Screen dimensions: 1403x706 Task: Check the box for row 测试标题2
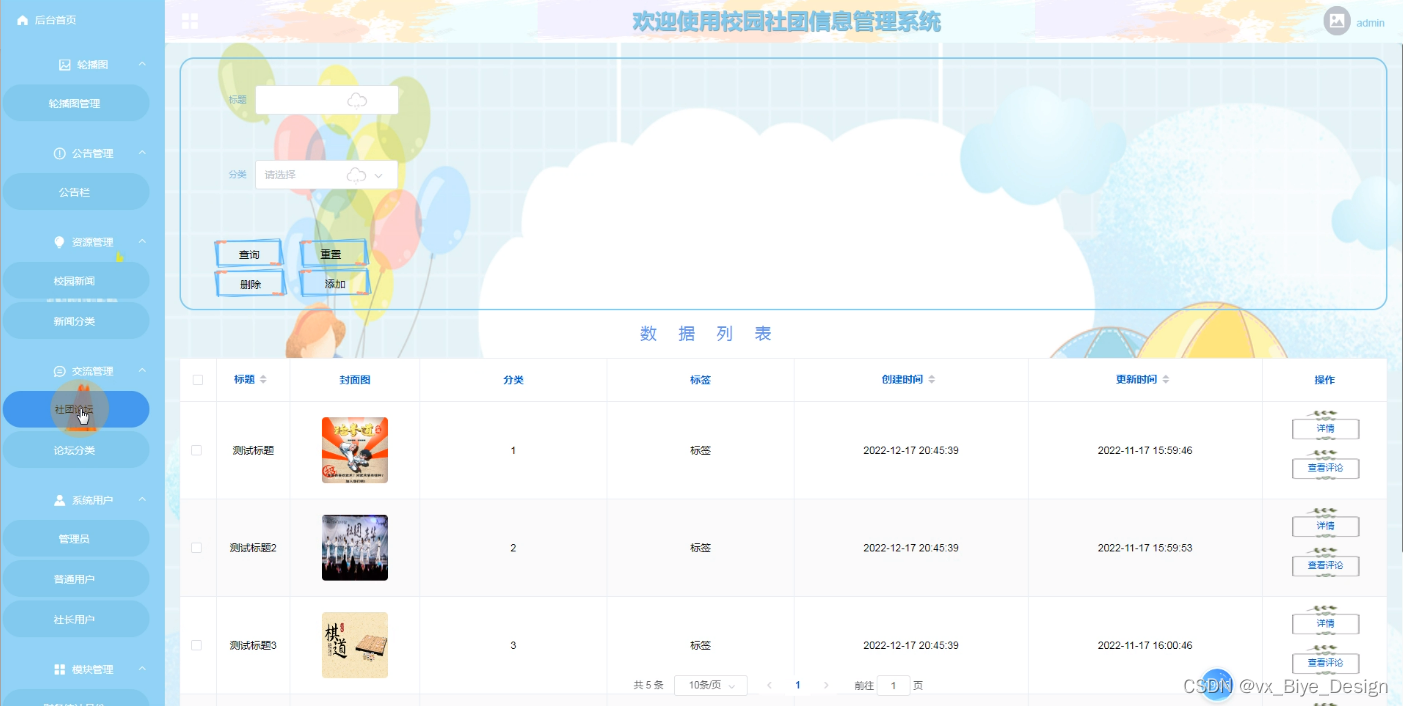point(197,547)
